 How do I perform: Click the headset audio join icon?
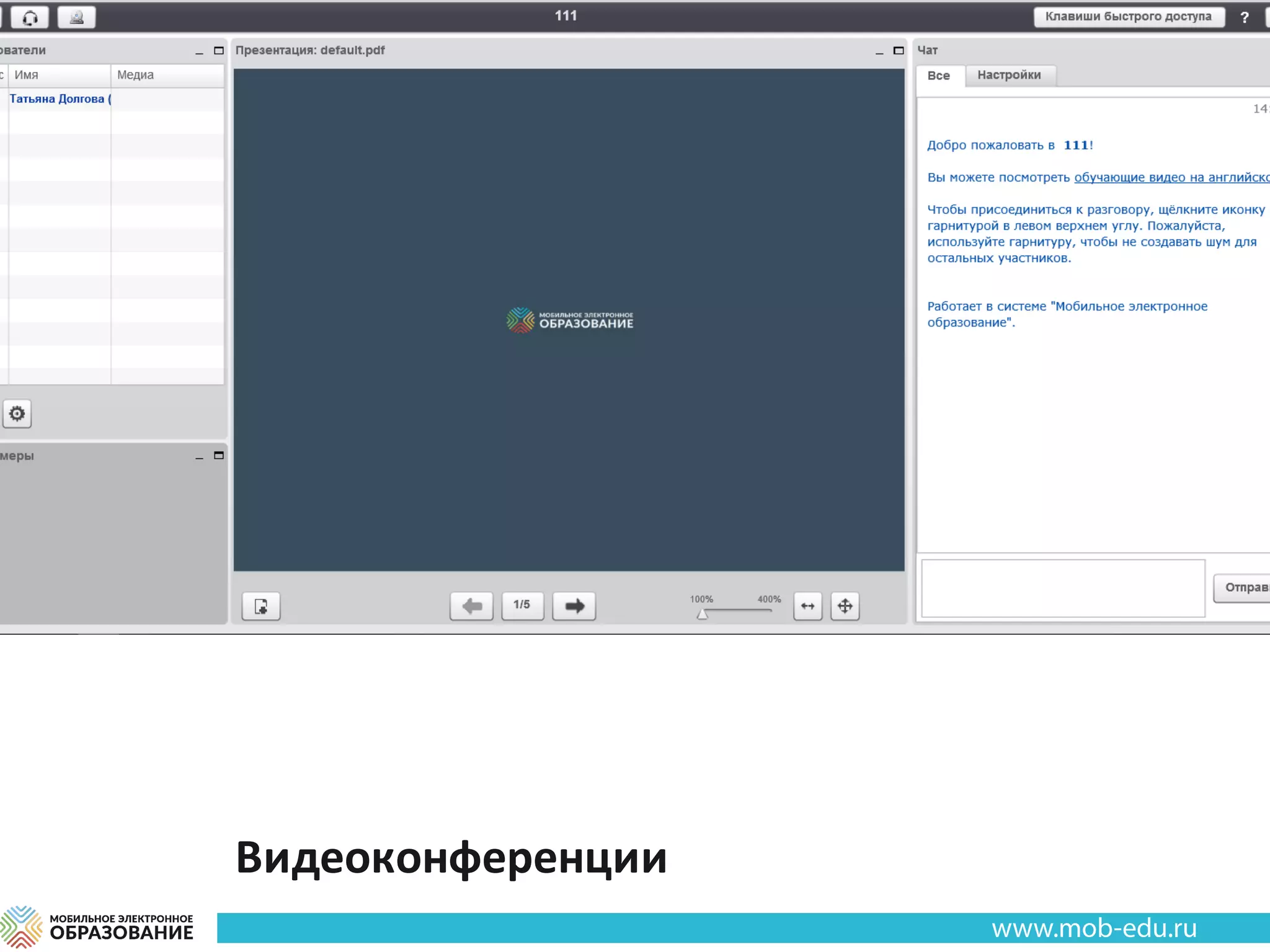coord(30,17)
